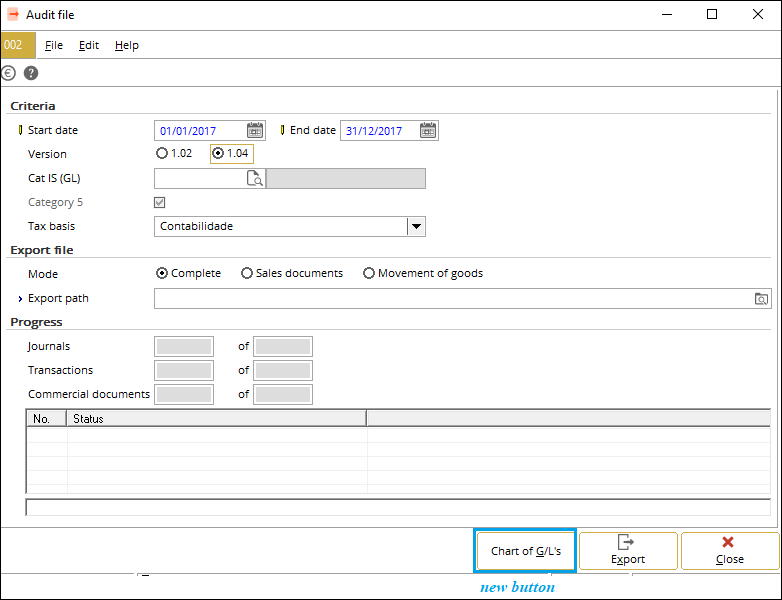Click the Export button
This screenshot has height=600, width=782.
click(x=628, y=551)
